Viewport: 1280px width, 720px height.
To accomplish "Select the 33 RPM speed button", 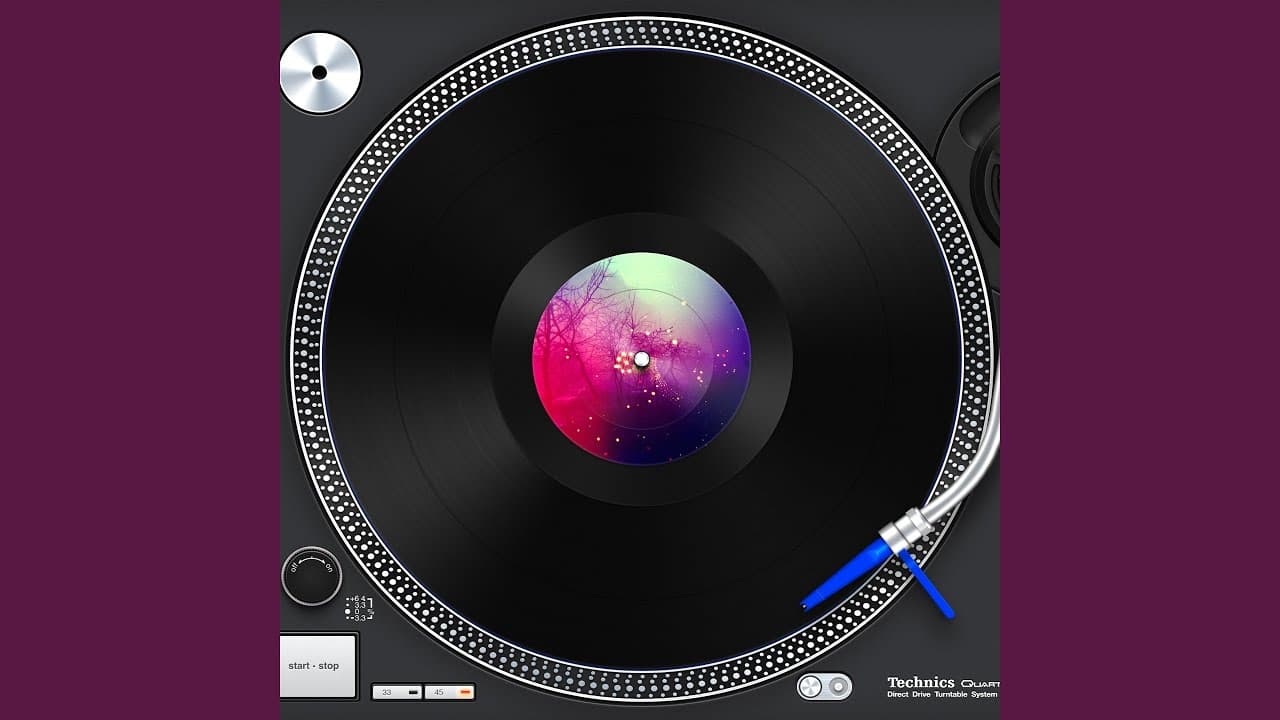I will pos(397,692).
